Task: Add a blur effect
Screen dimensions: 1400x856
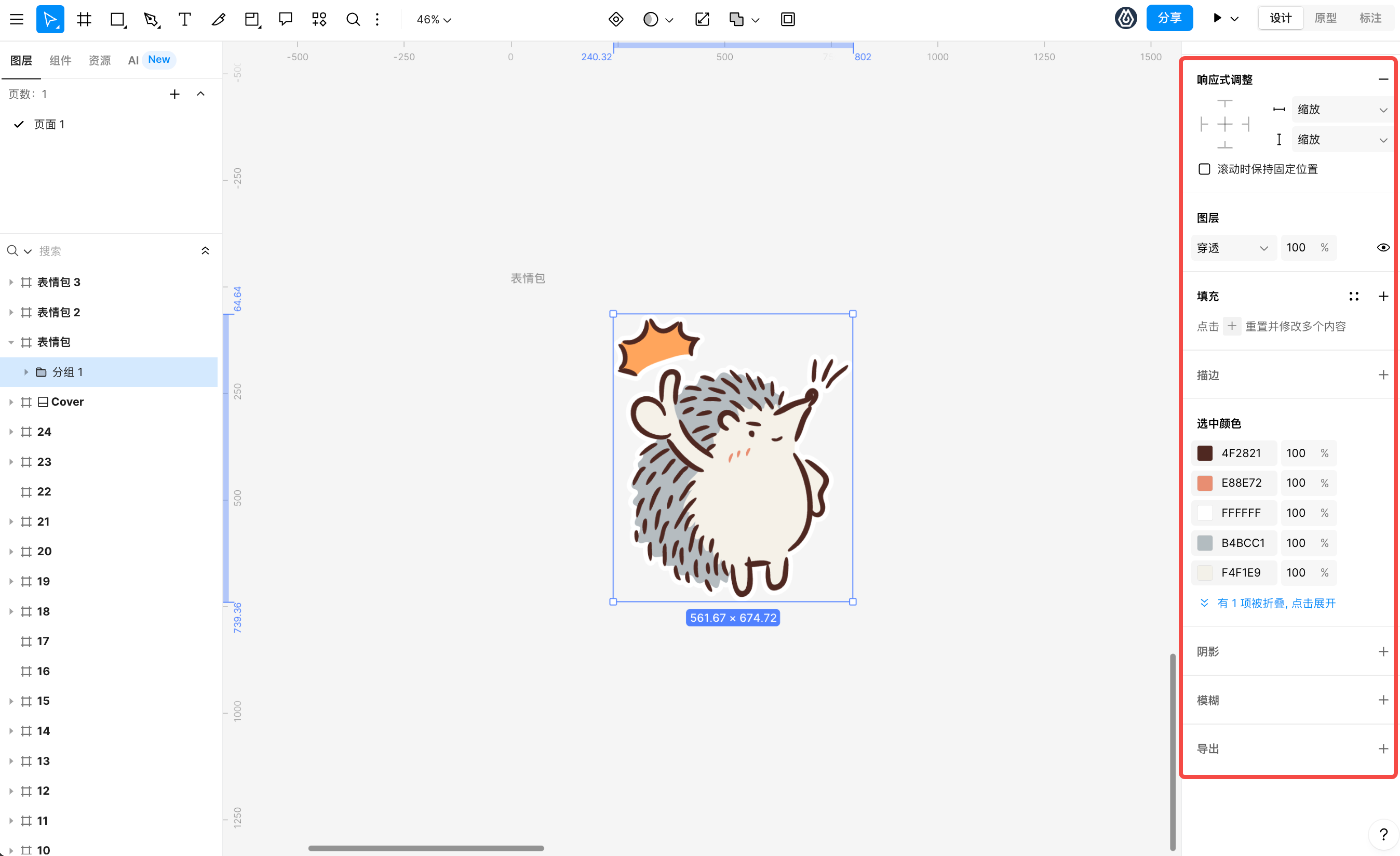Action: [x=1383, y=700]
